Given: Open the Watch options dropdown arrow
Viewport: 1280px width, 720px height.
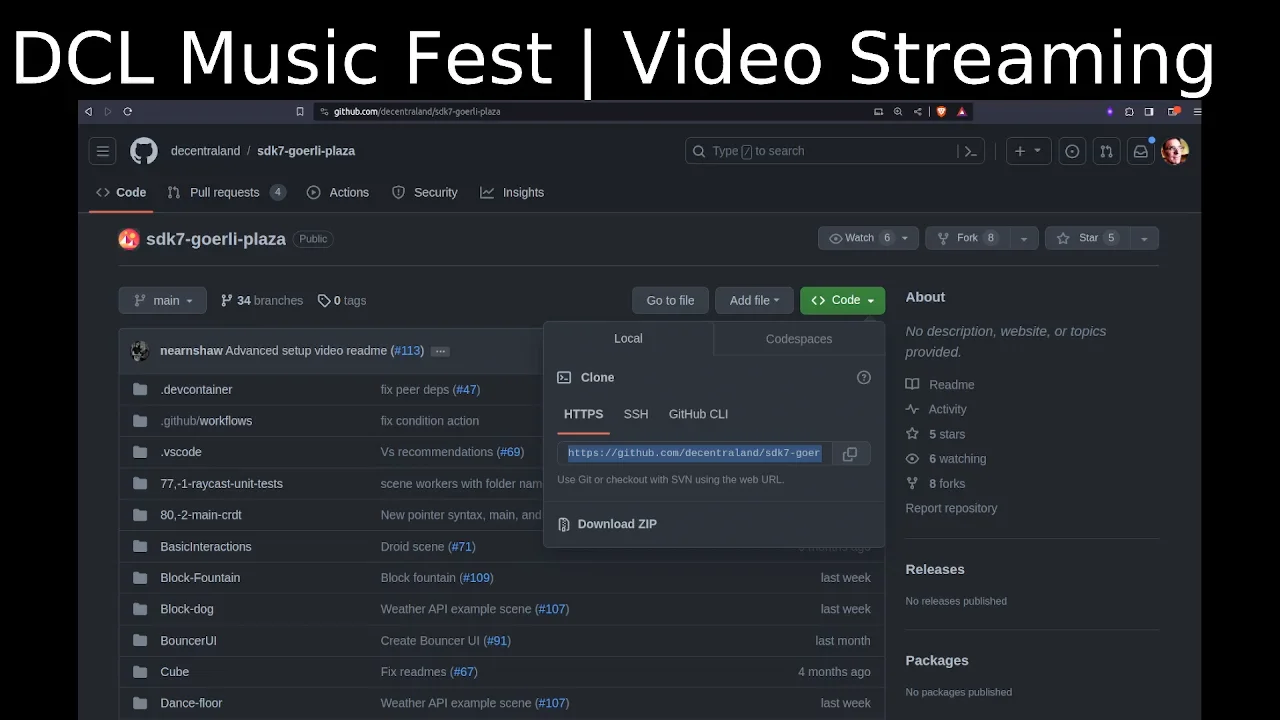Looking at the screenshot, I should coord(905,238).
